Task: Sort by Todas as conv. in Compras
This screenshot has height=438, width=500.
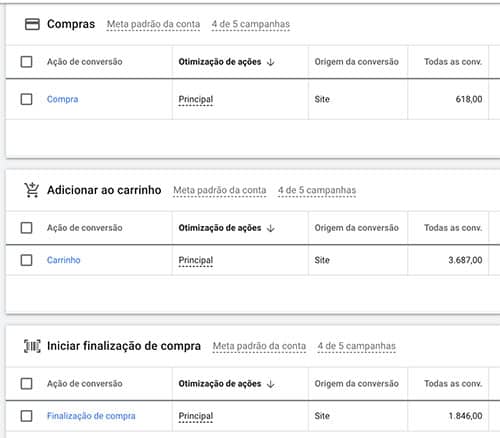Action: tap(453, 62)
